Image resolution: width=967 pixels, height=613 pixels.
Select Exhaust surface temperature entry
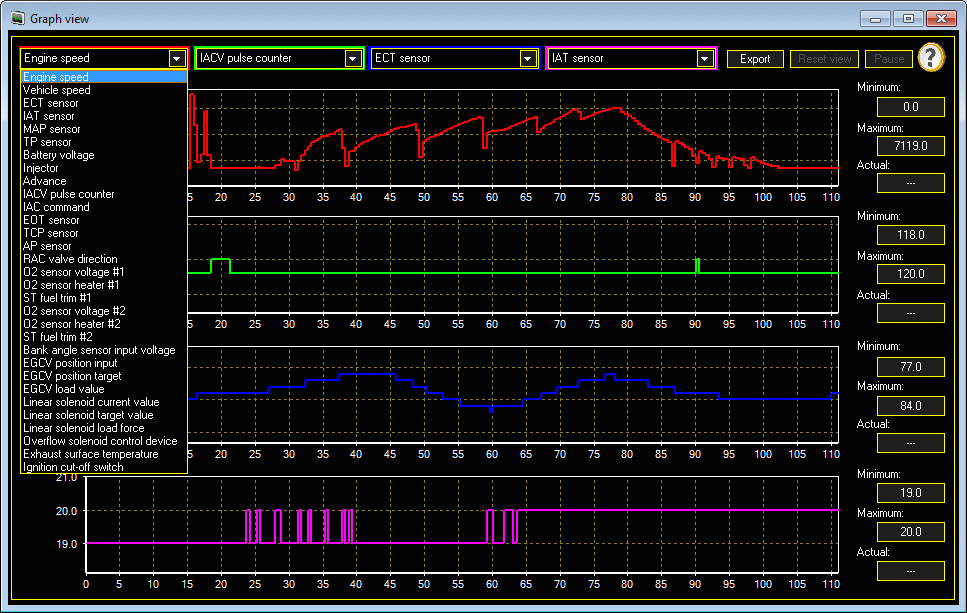coord(91,454)
